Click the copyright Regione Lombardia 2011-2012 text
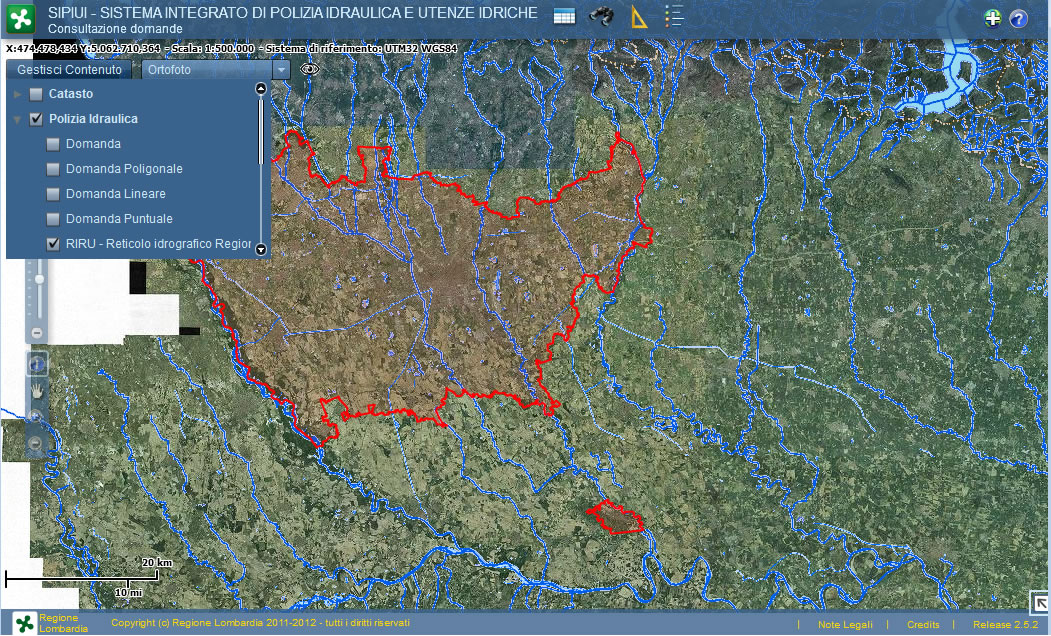 [260, 623]
